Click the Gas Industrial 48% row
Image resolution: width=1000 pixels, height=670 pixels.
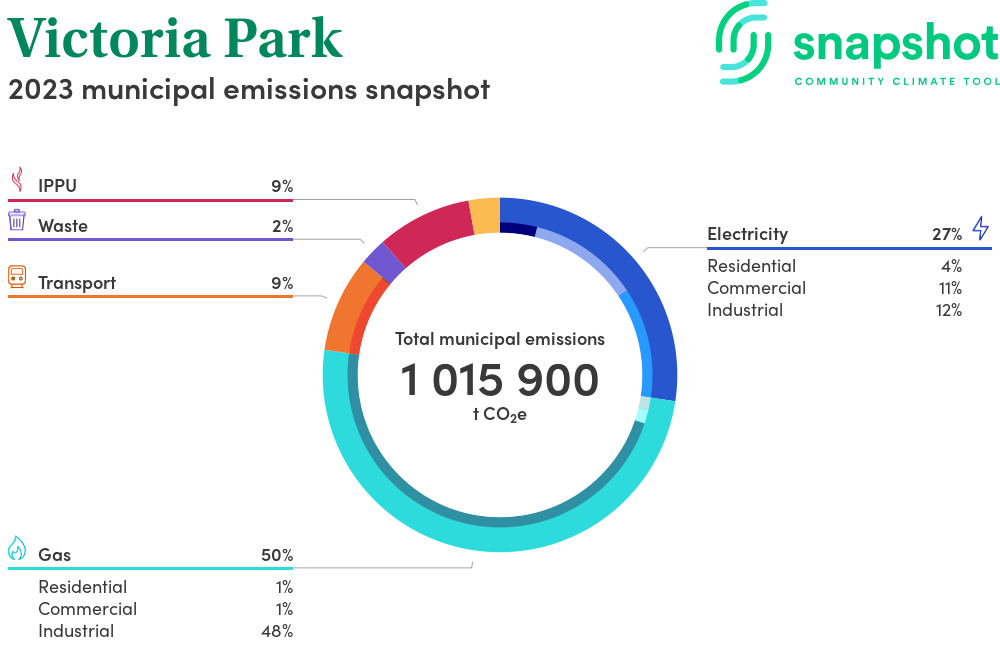pyautogui.click(x=165, y=631)
